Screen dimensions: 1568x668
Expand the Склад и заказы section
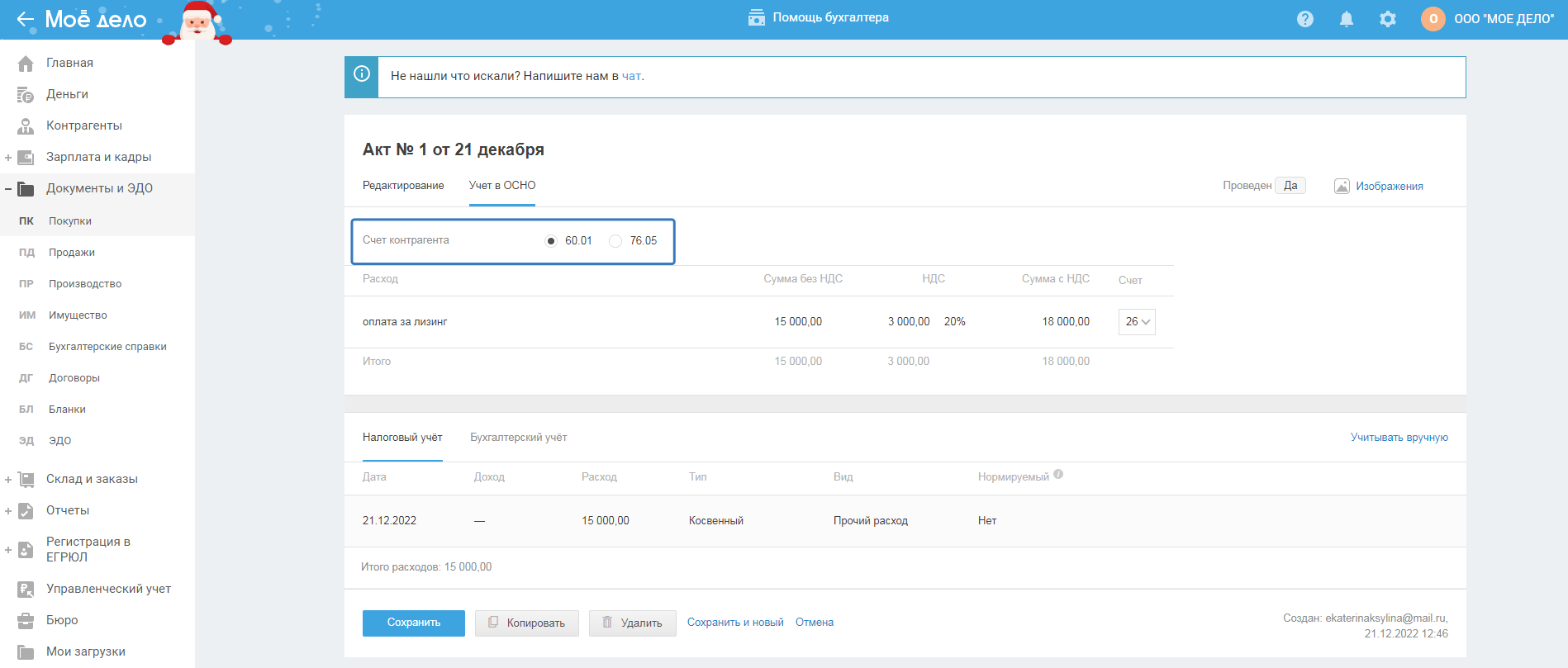(x=8, y=480)
